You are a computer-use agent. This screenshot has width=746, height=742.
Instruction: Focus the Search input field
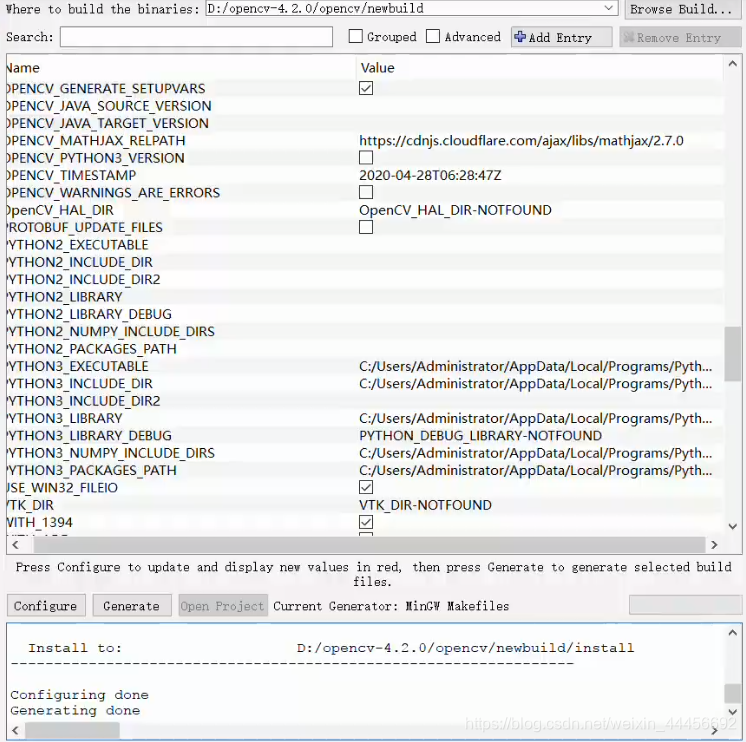196,37
